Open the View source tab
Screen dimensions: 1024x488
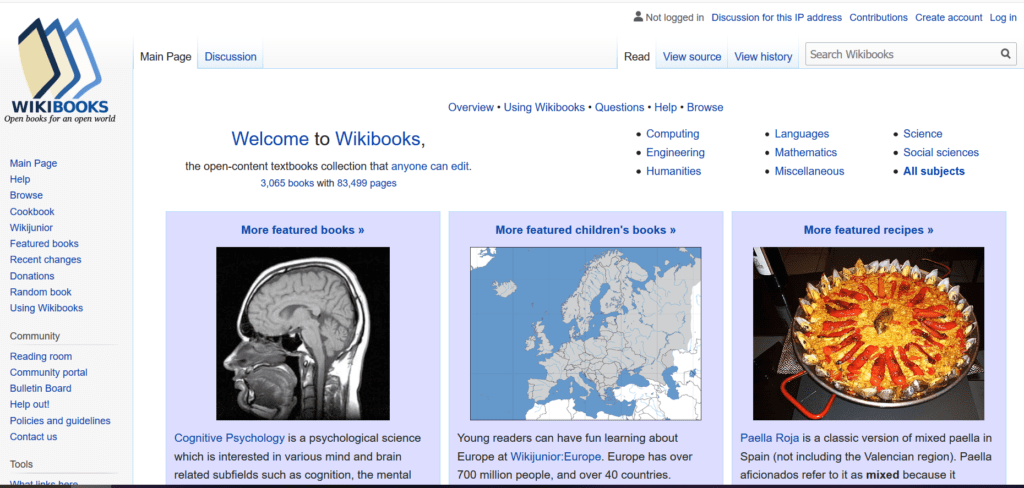pos(692,57)
